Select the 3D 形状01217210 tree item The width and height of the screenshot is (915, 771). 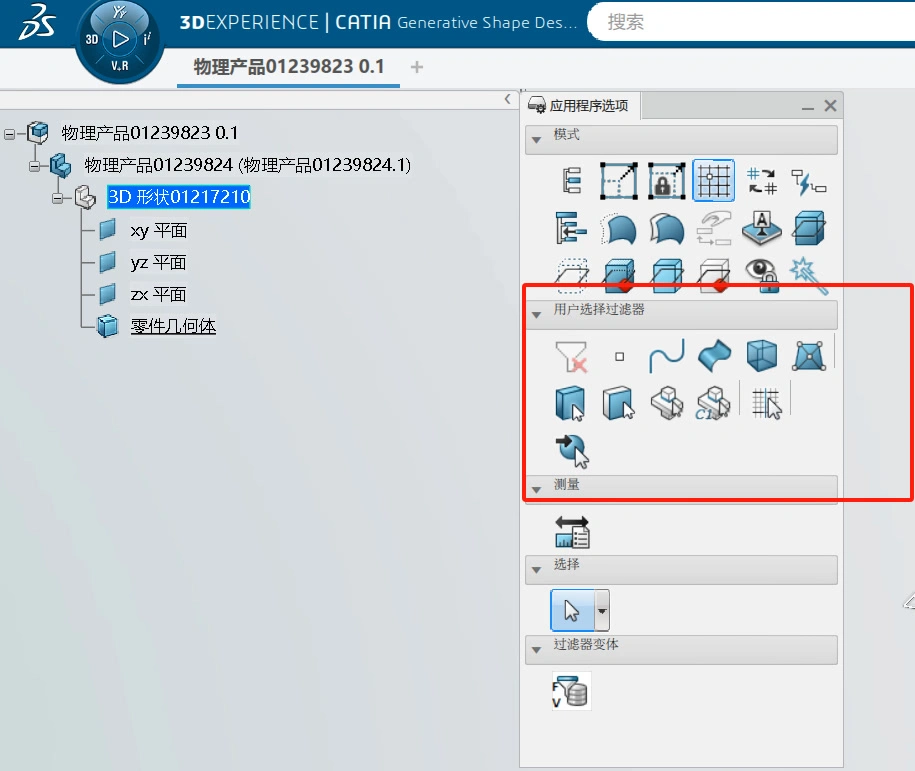pos(179,197)
